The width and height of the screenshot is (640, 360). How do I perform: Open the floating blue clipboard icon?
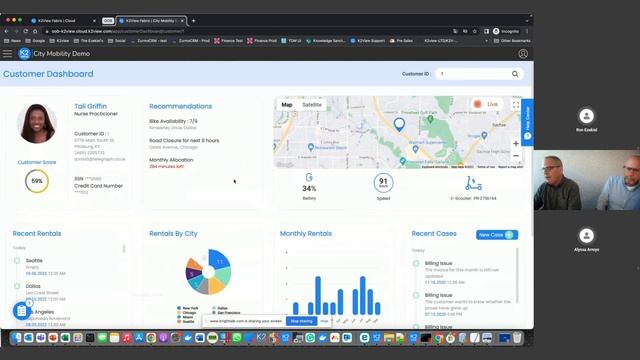pos(22,311)
